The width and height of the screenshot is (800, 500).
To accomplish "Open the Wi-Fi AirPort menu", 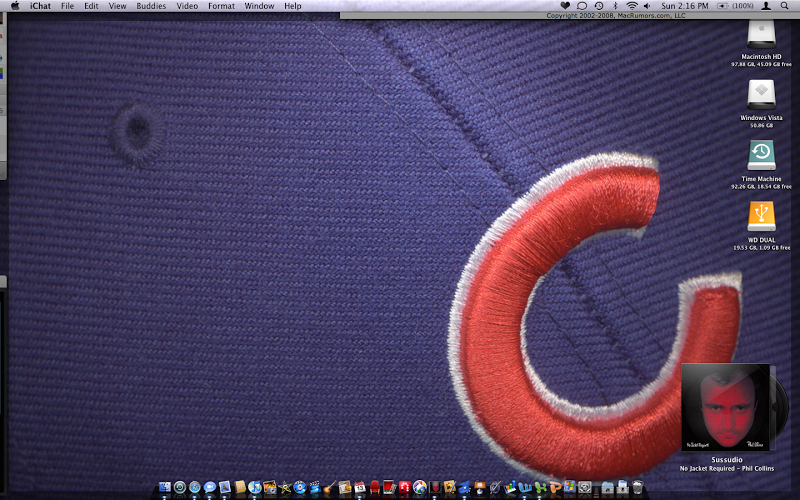I will 632,6.
